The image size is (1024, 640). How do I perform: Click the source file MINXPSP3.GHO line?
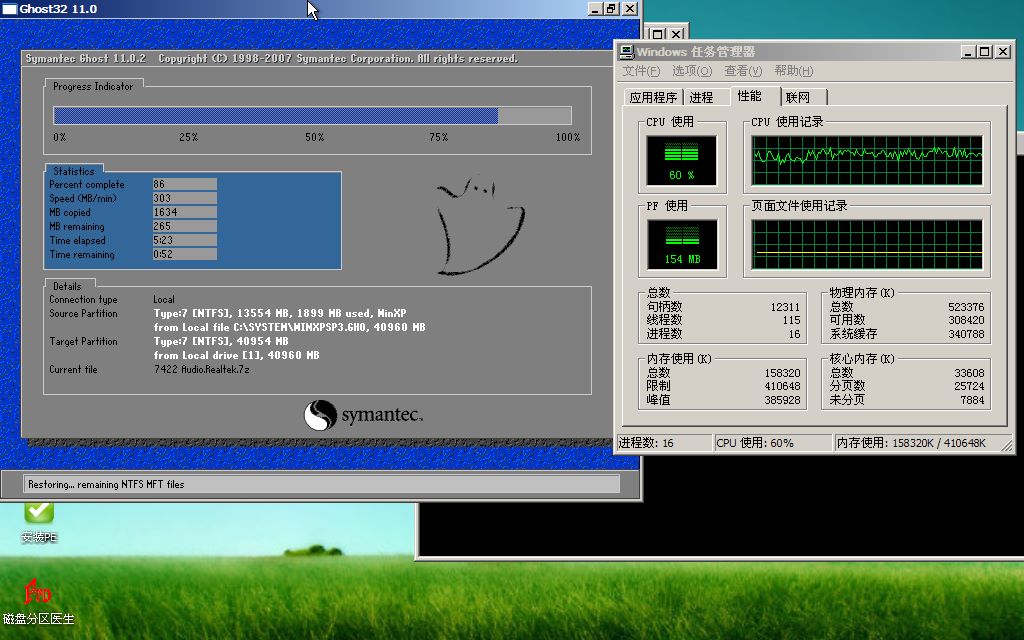[289, 327]
